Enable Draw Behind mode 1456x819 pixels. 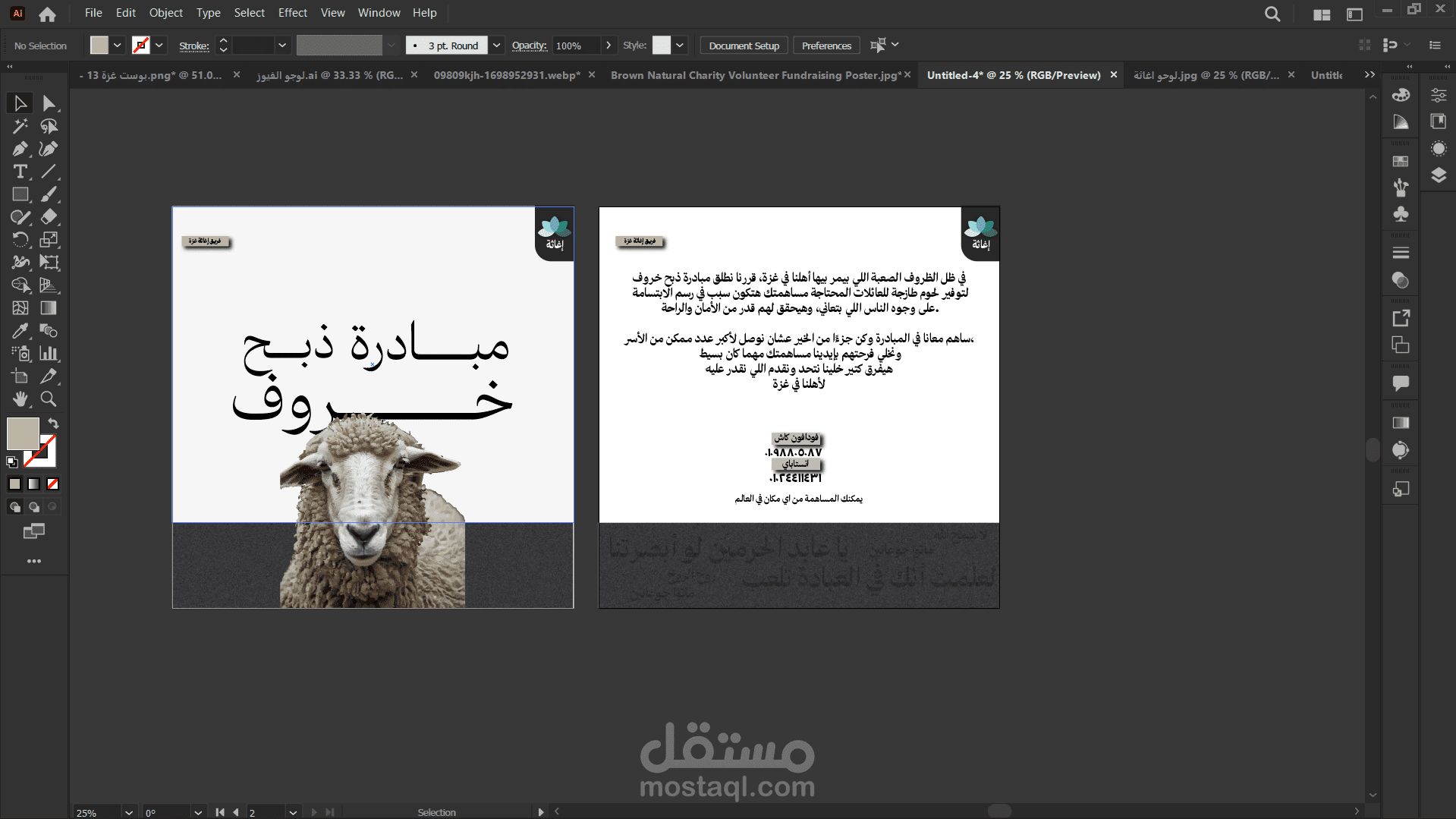pos(34,507)
